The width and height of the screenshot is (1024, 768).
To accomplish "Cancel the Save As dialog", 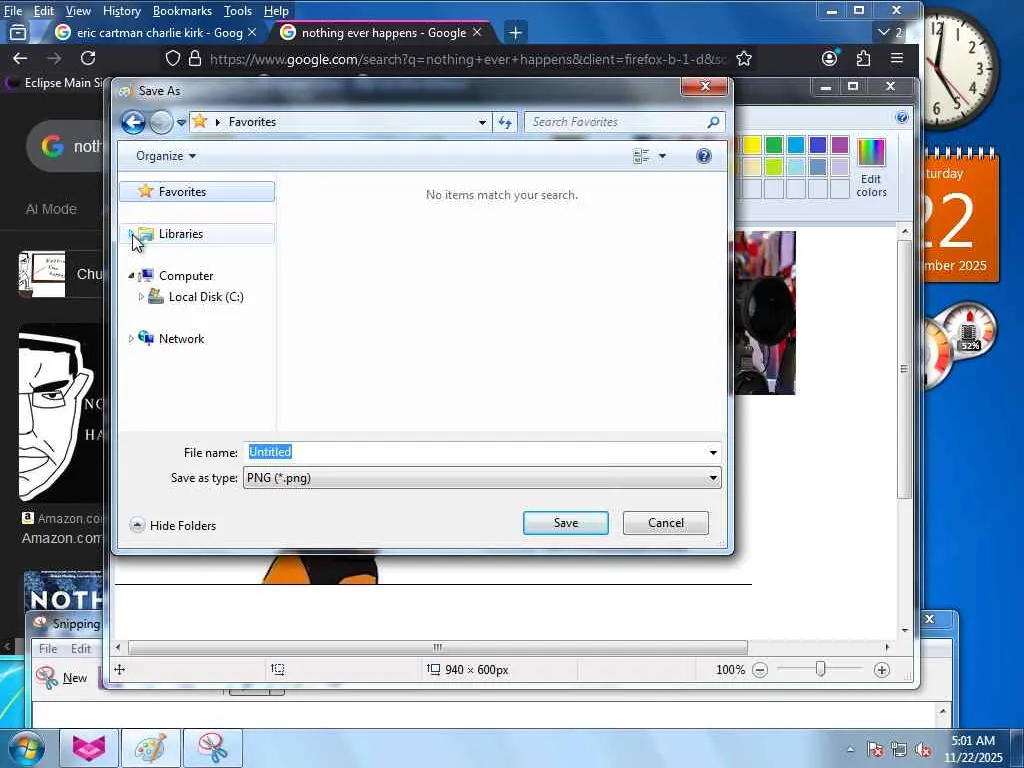I will coord(665,522).
